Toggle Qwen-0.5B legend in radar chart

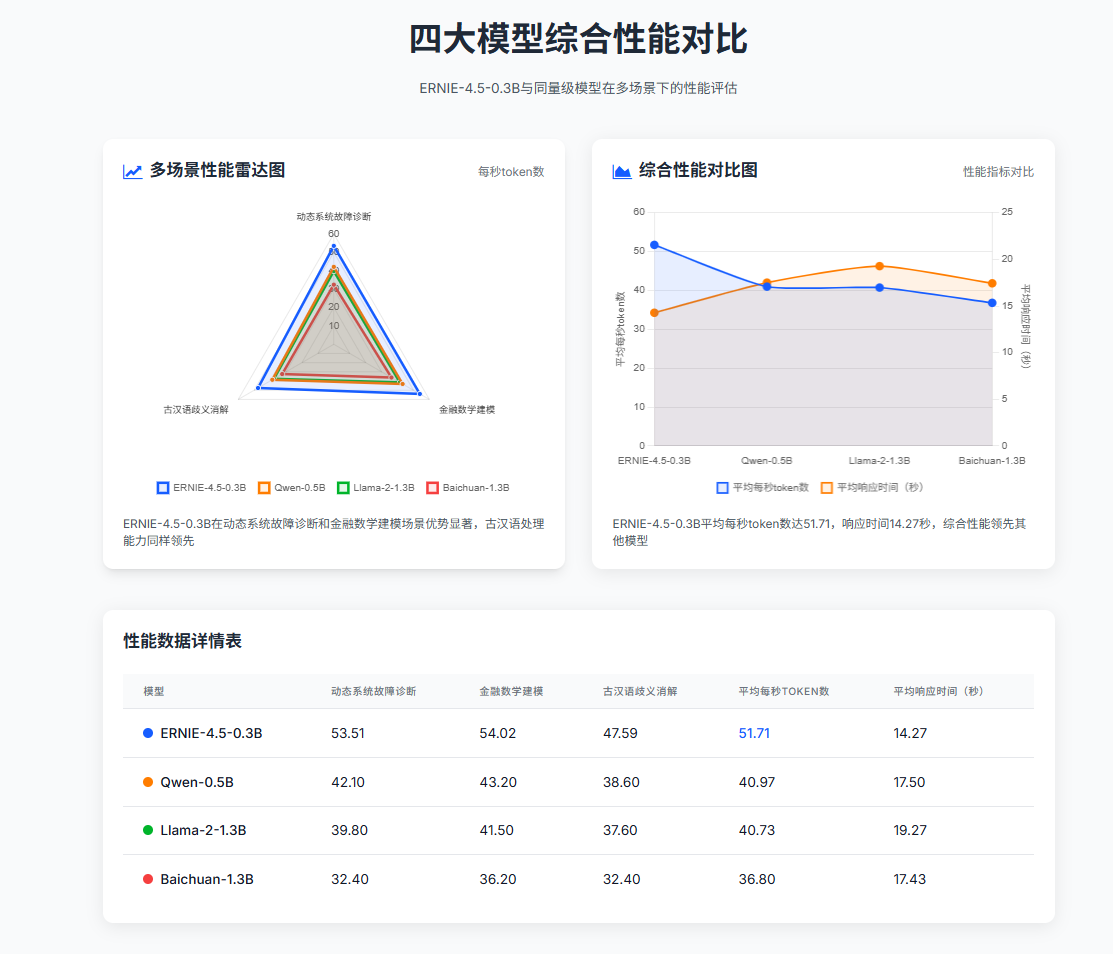(x=291, y=488)
